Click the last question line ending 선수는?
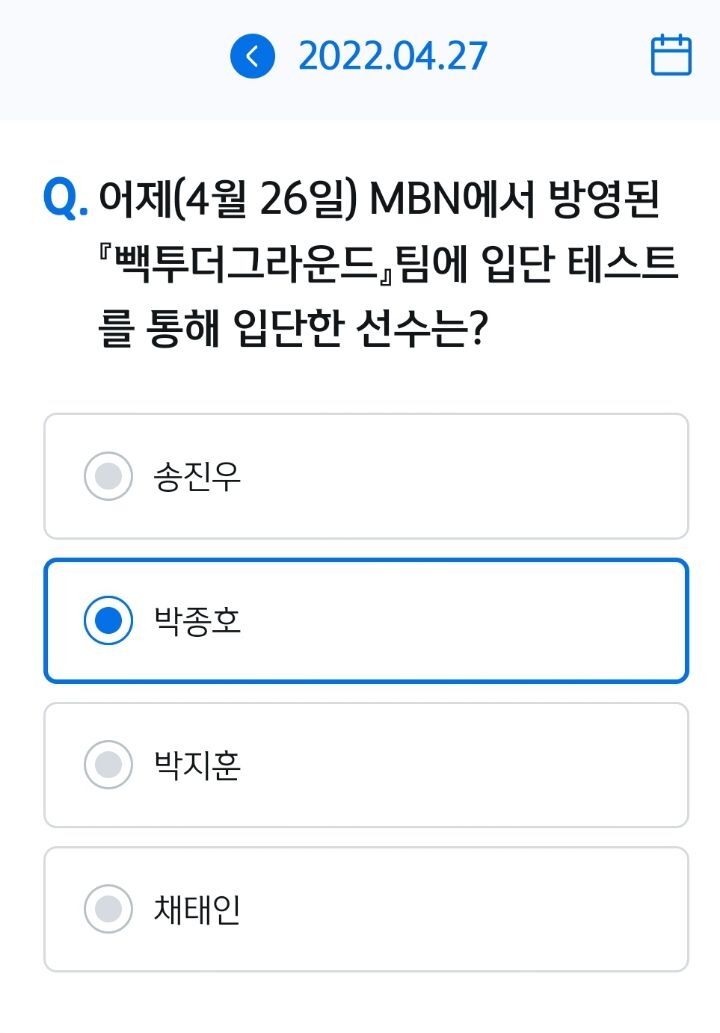Viewport: 720px width, 1033px height. 293,328
